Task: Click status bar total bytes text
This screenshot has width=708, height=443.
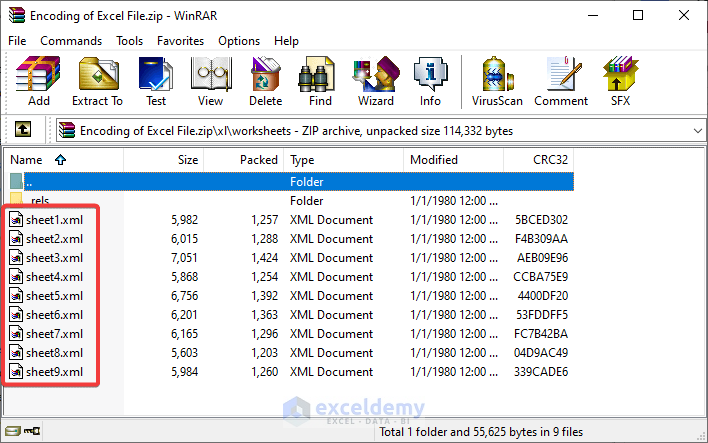Action: (481, 432)
